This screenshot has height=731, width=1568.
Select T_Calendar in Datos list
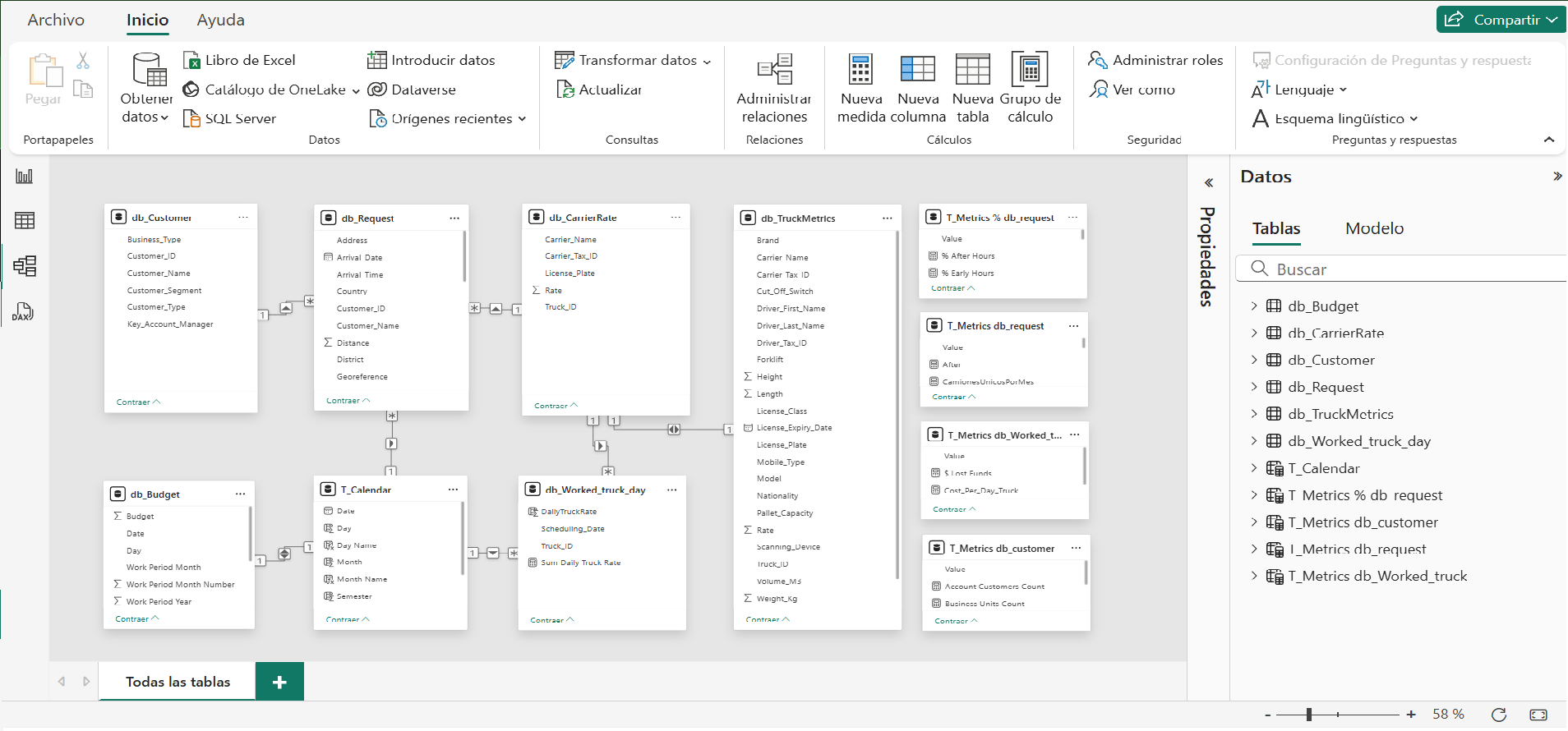1323,468
